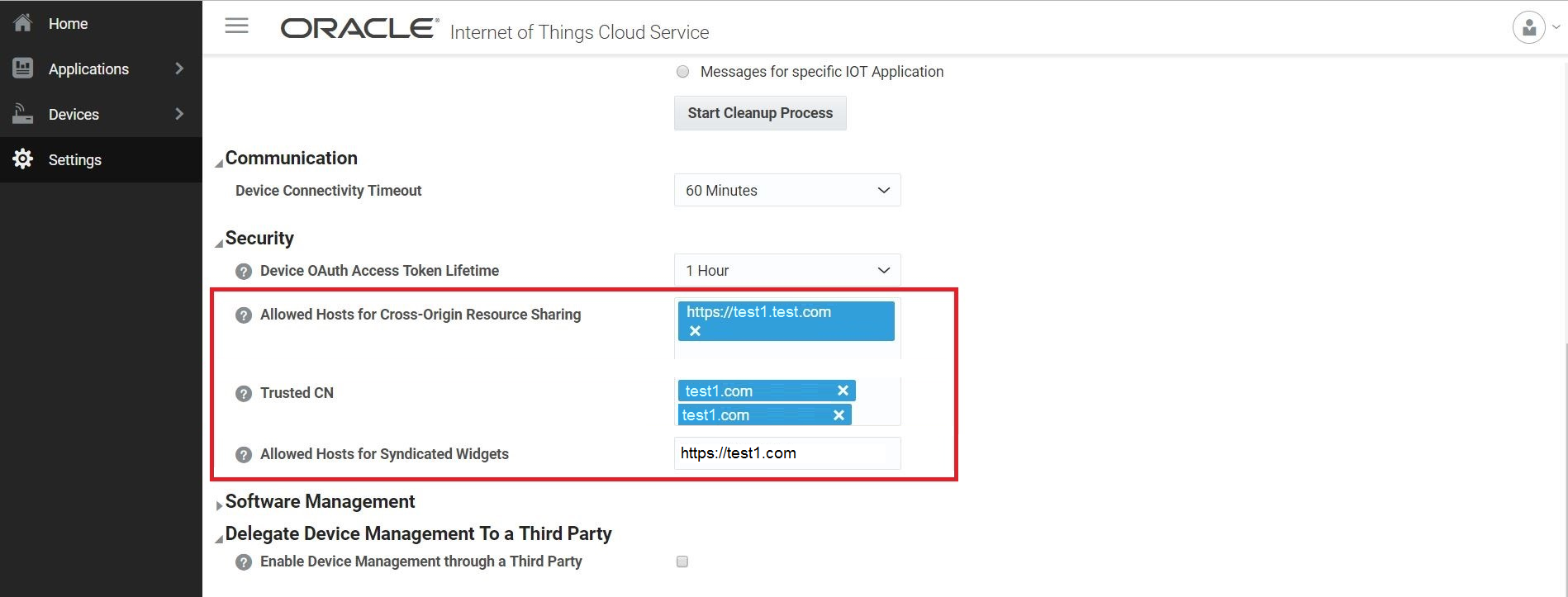Screen dimensions: 1568x597
Task: Remove the first test1.com Trusted CN tag
Action: coord(843,391)
